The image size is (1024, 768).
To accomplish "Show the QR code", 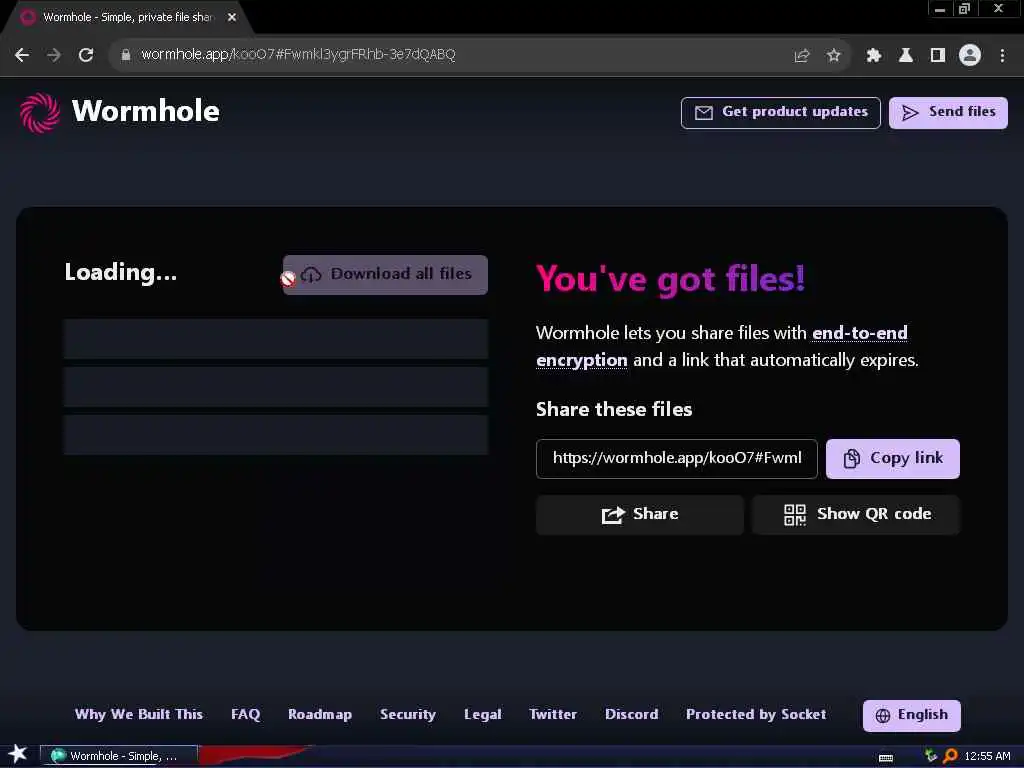I will [856, 515].
